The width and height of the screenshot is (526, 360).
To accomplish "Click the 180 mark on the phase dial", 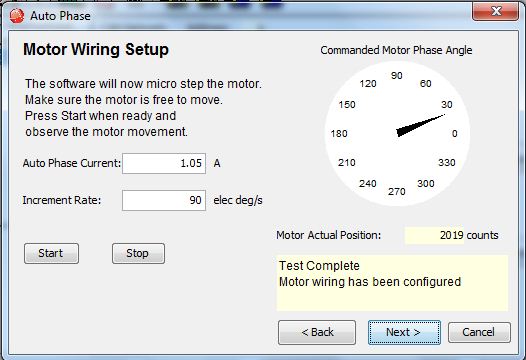I will [x=339, y=134].
